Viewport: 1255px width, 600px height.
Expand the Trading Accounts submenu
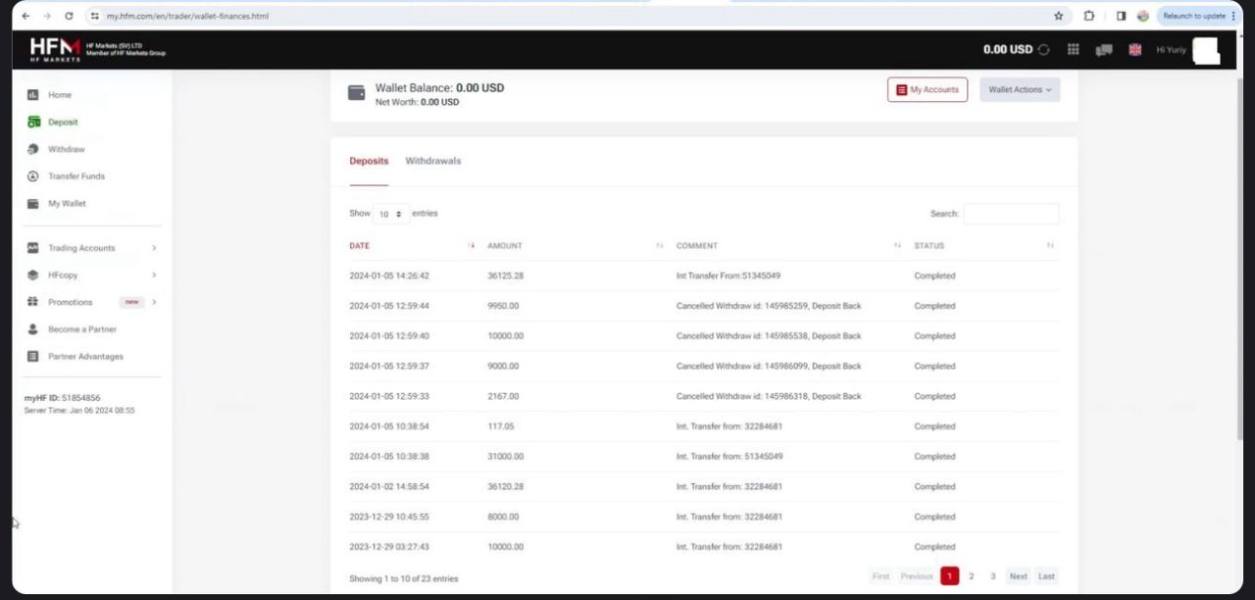pos(154,248)
